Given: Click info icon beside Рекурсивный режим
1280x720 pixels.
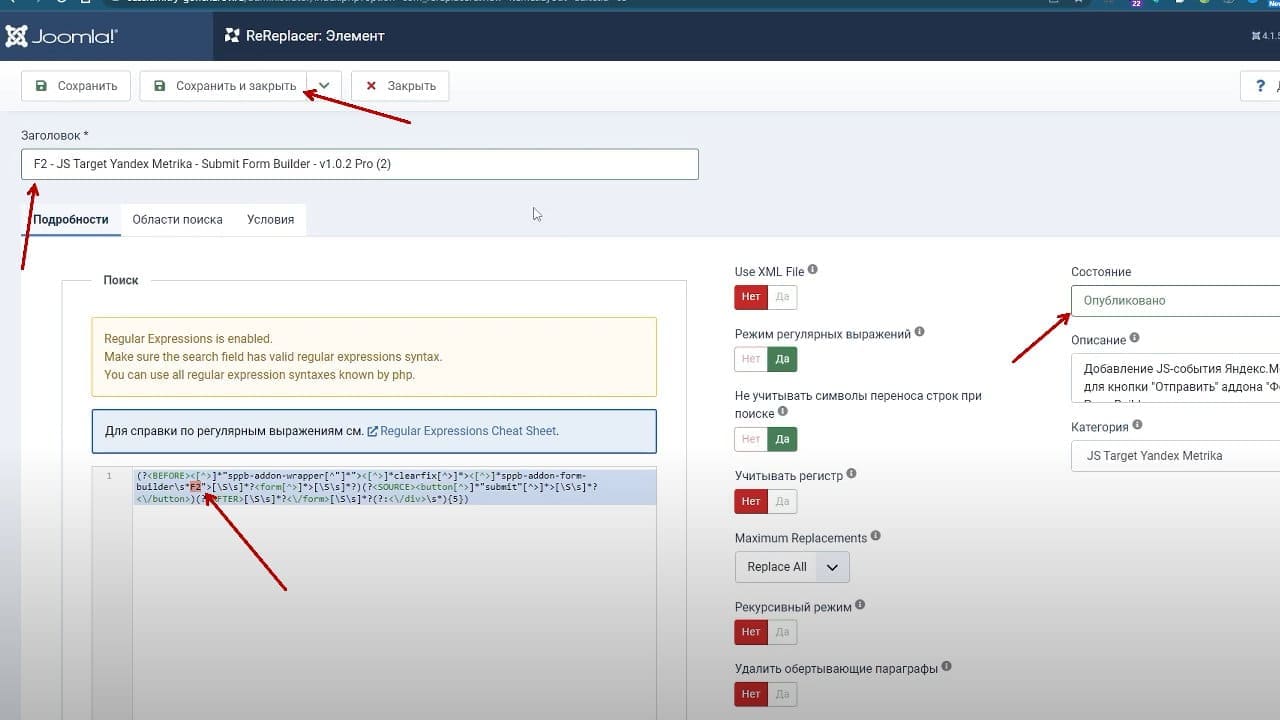Looking at the screenshot, I should click(x=861, y=605).
